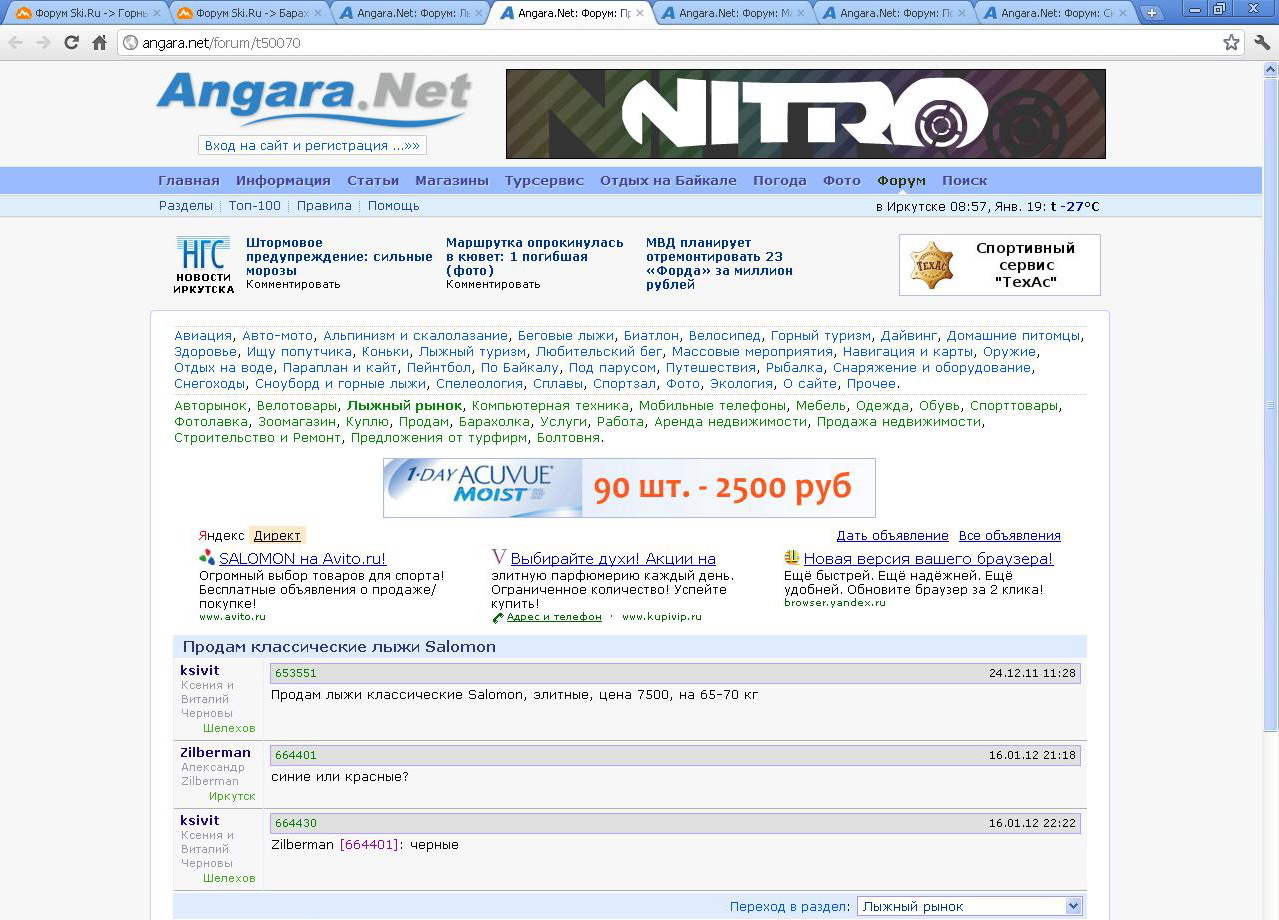Open Лыжный рынок market section

click(x=404, y=406)
